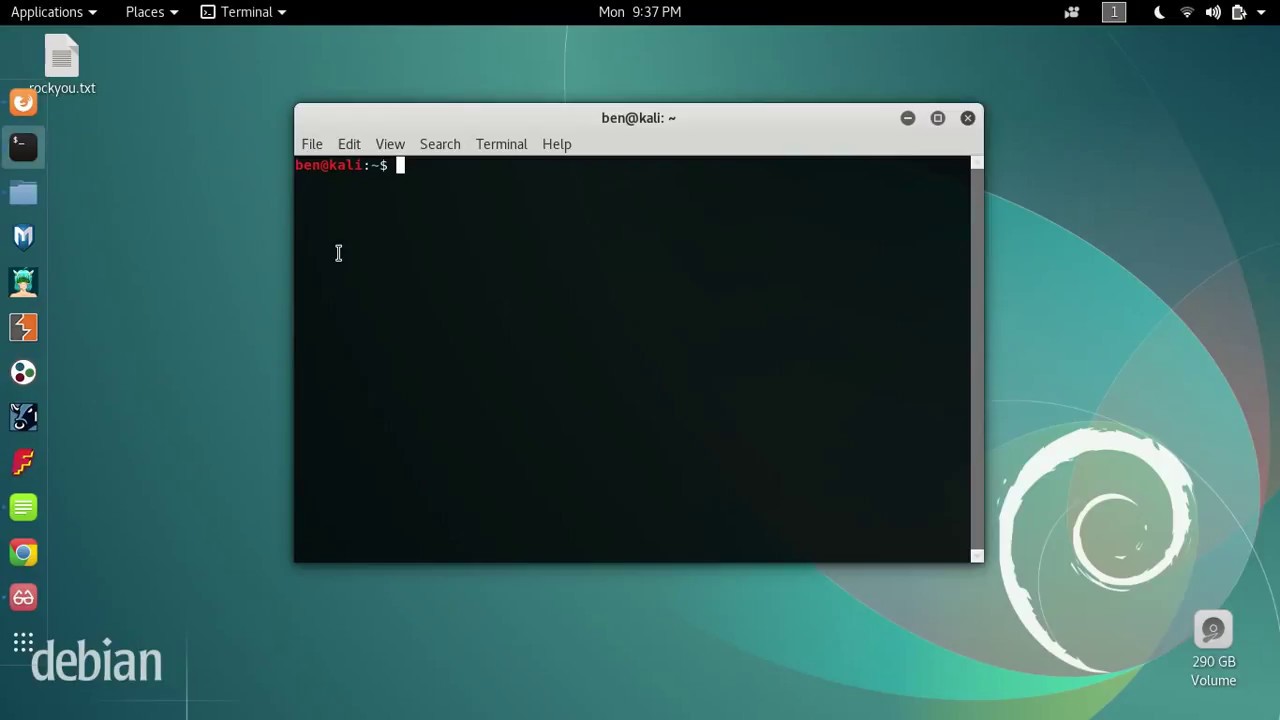1280x720 pixels.
Task: Open the Firefox icon in the dock
Action: 23,102
